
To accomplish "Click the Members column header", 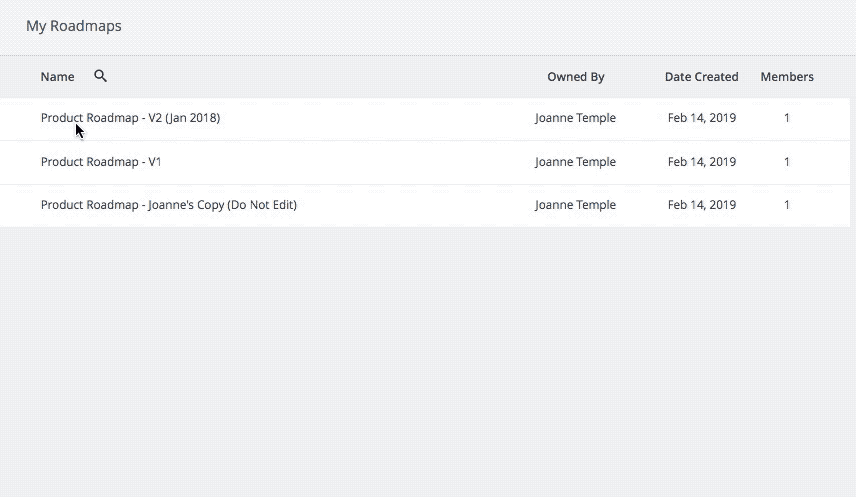I will (x=786, y=77).
